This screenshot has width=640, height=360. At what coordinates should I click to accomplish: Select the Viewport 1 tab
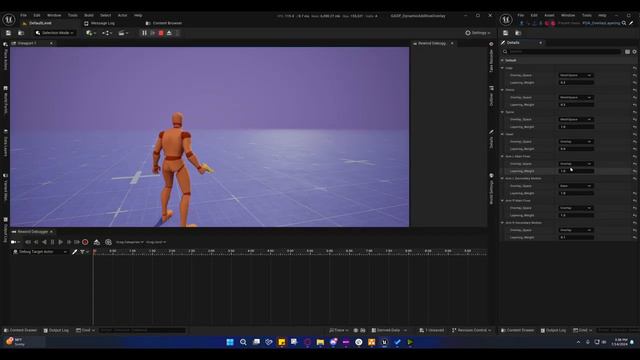coord(27,43)
